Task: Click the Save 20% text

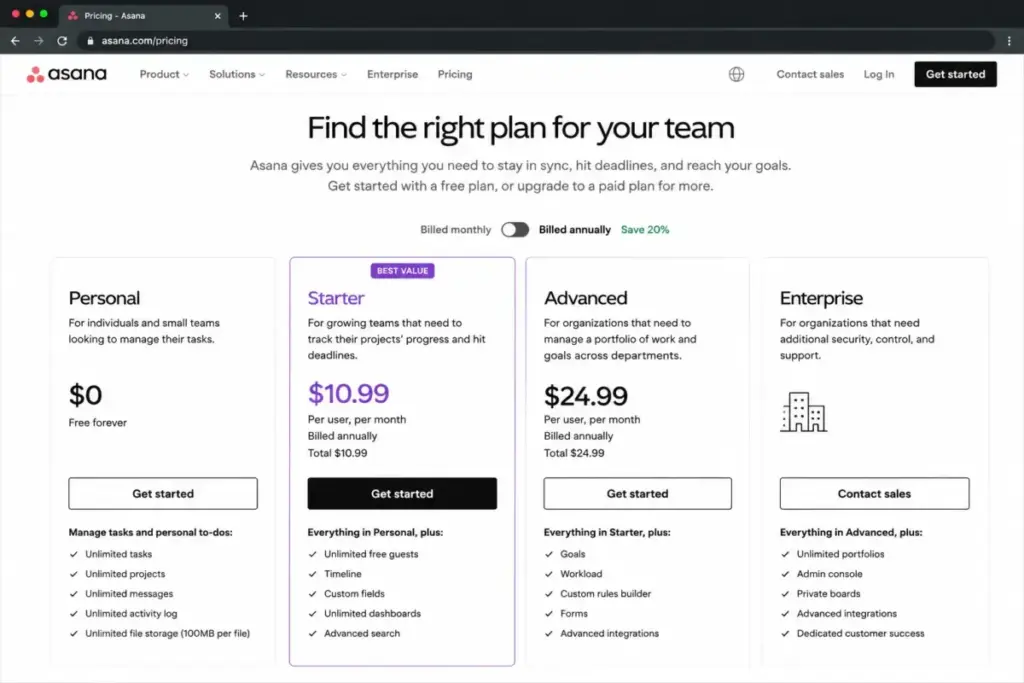Action: (x=645, y=229)
